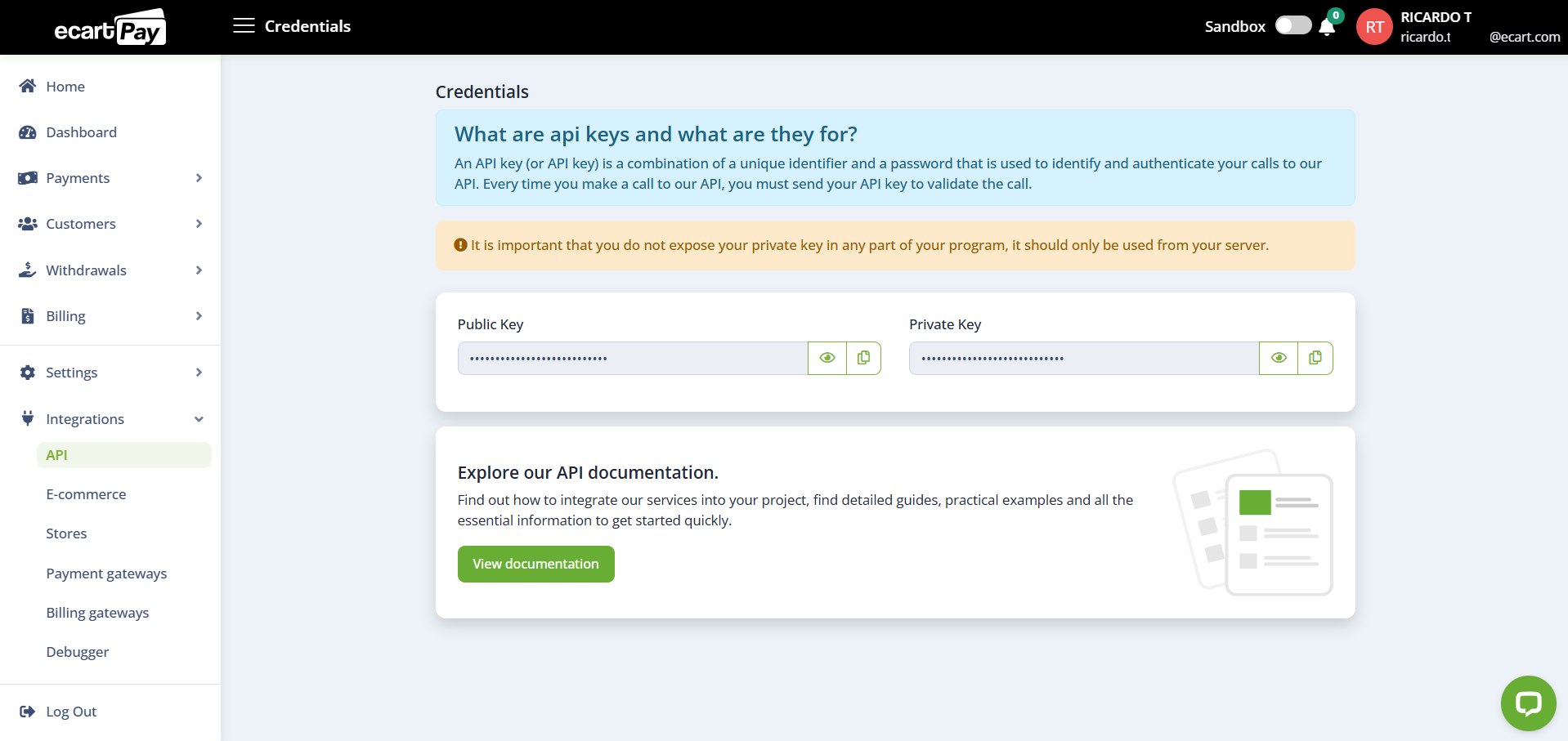Image resolution: width=1568 pixels, height=741 pixels.
Task: Open the Home section via house icon
Action: pyautogui.click(x=27, y=86)
